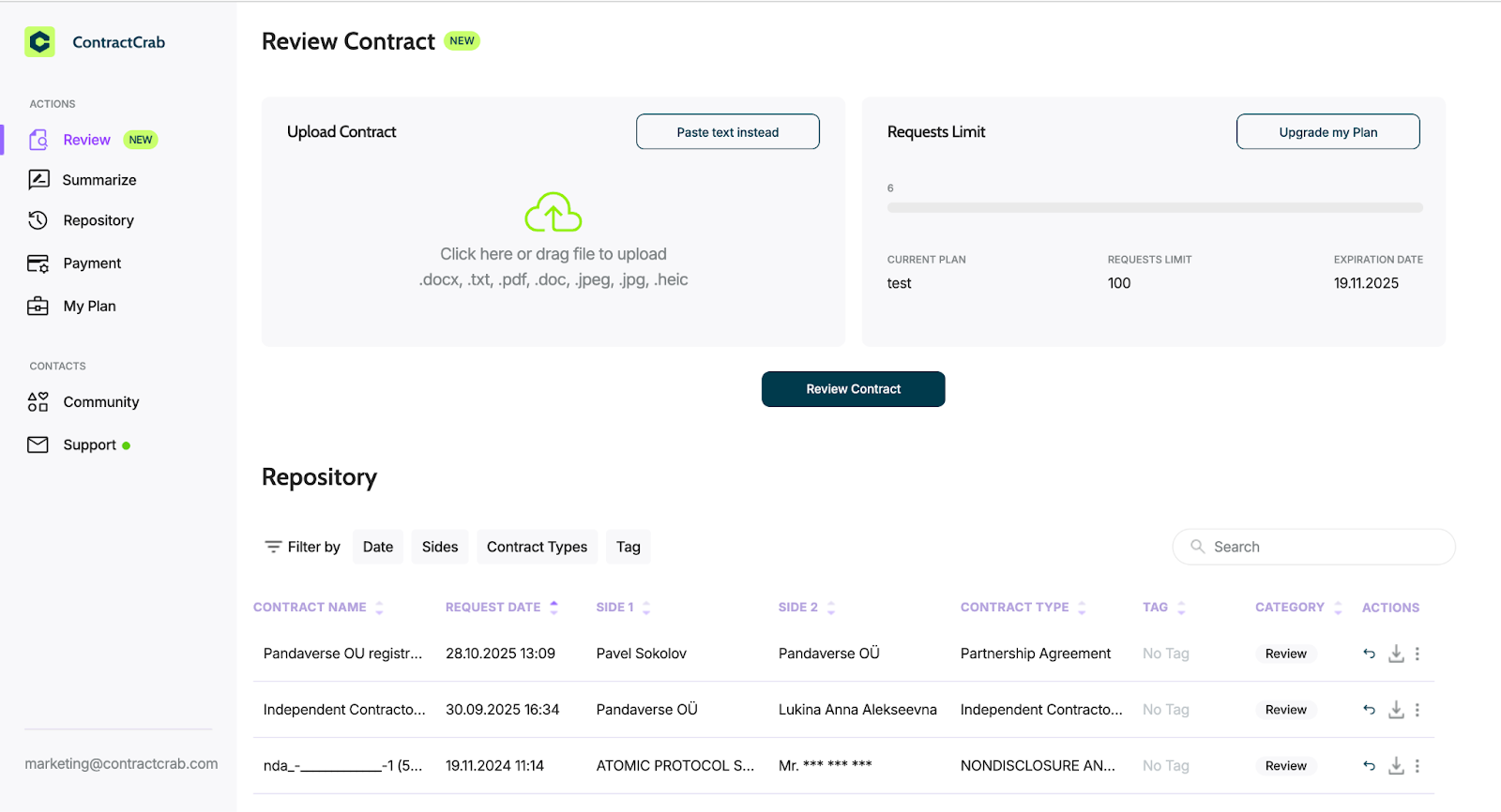Open more options for Independent Contractor row
1501x812 pixels.
1417,710
